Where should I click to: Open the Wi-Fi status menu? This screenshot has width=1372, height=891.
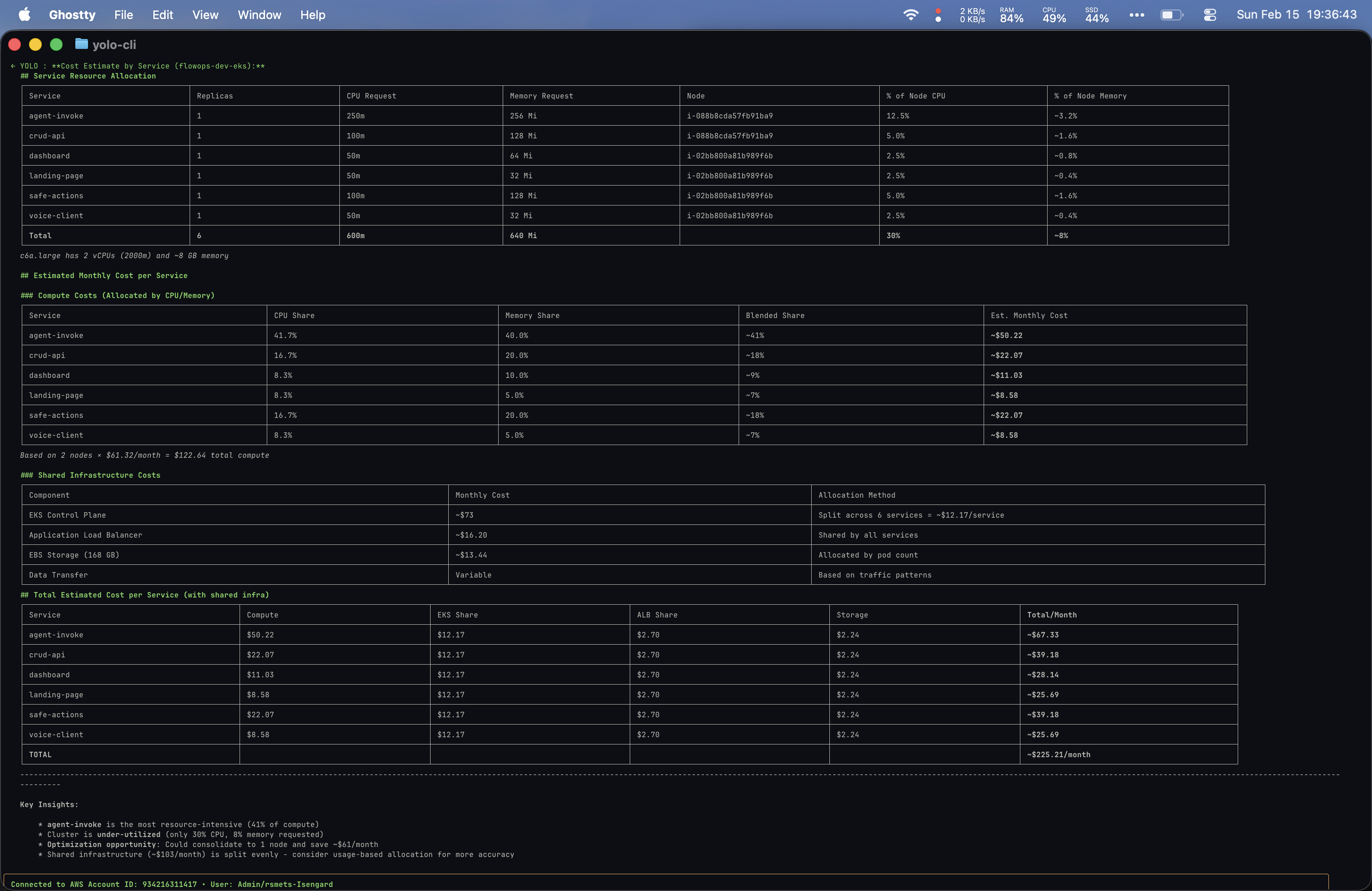tap(911, 15)
